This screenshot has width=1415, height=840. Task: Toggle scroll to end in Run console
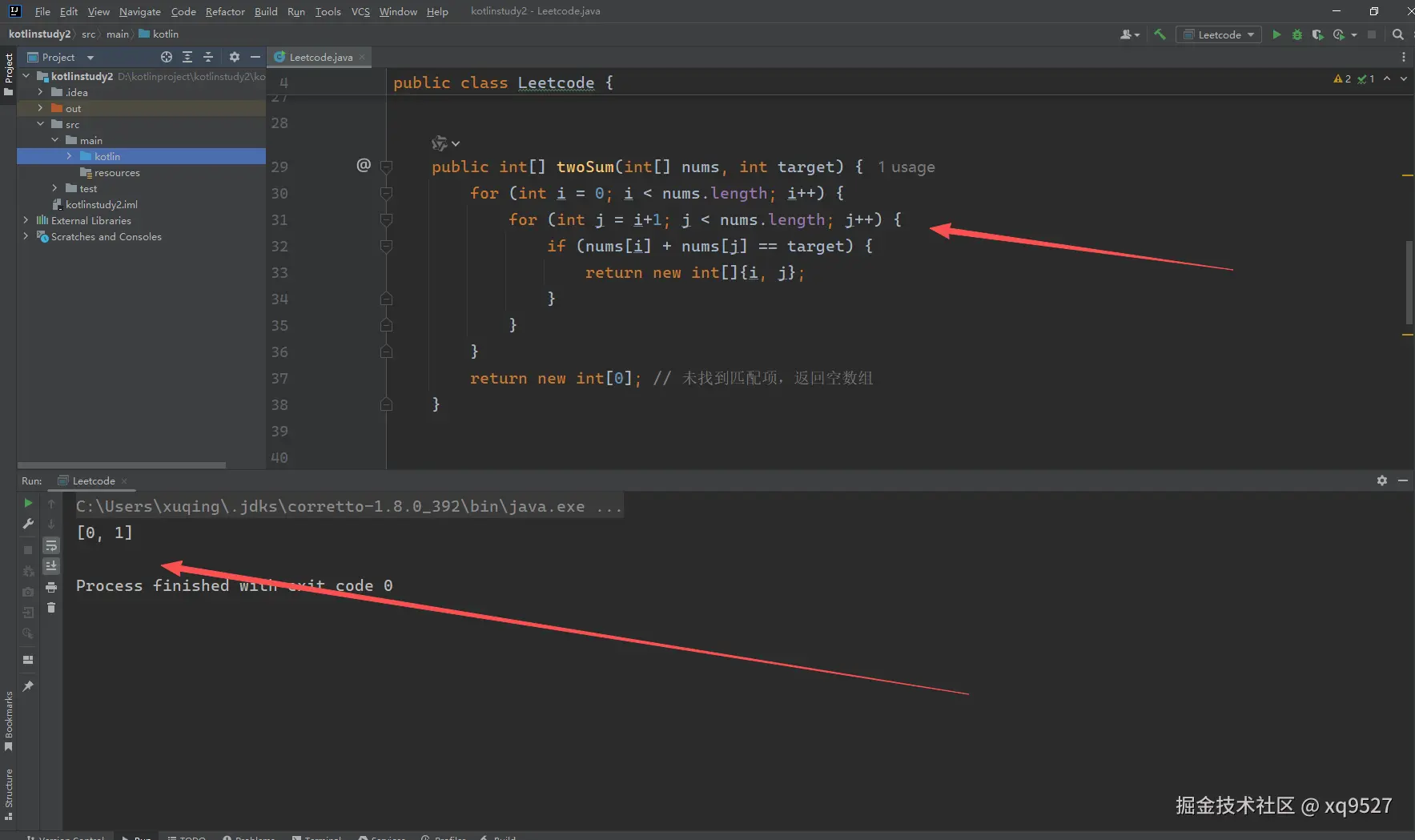pos(51,566)
